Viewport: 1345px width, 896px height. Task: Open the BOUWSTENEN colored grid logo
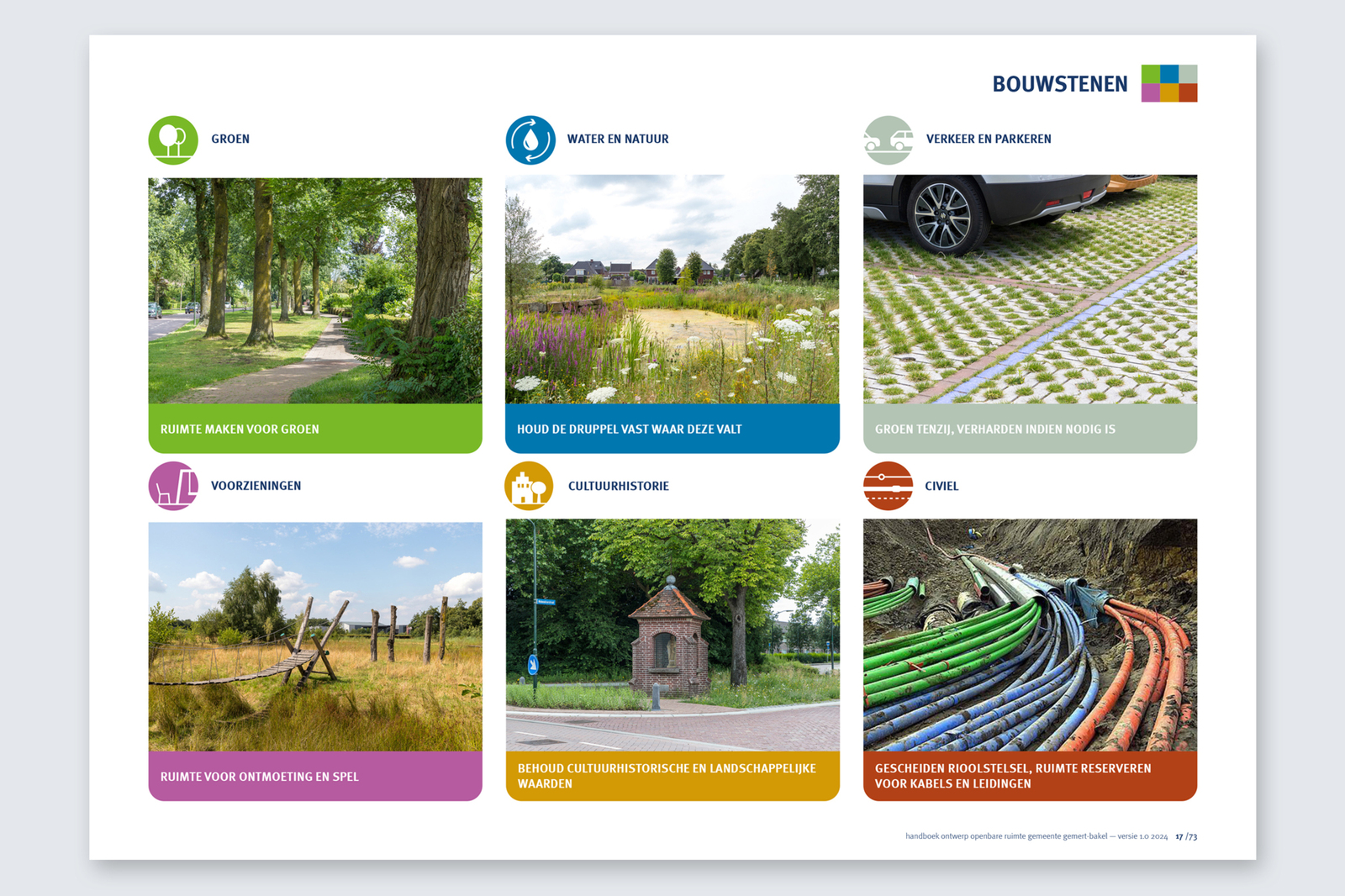(1168, 83)
